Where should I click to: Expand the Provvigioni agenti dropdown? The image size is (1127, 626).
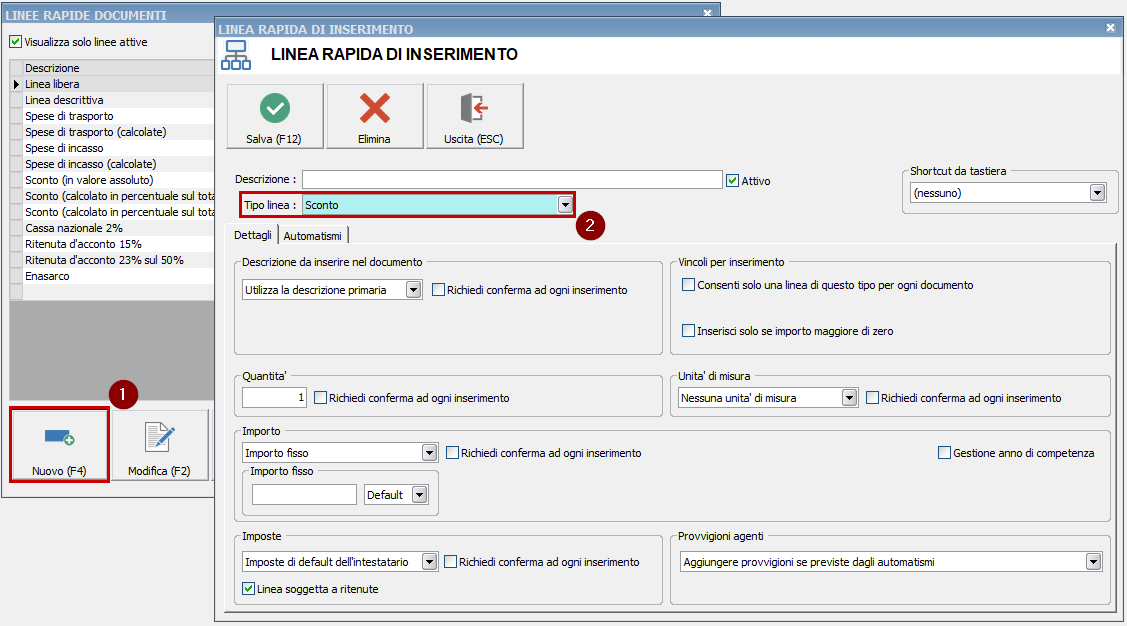click(x=1093, y=562)
